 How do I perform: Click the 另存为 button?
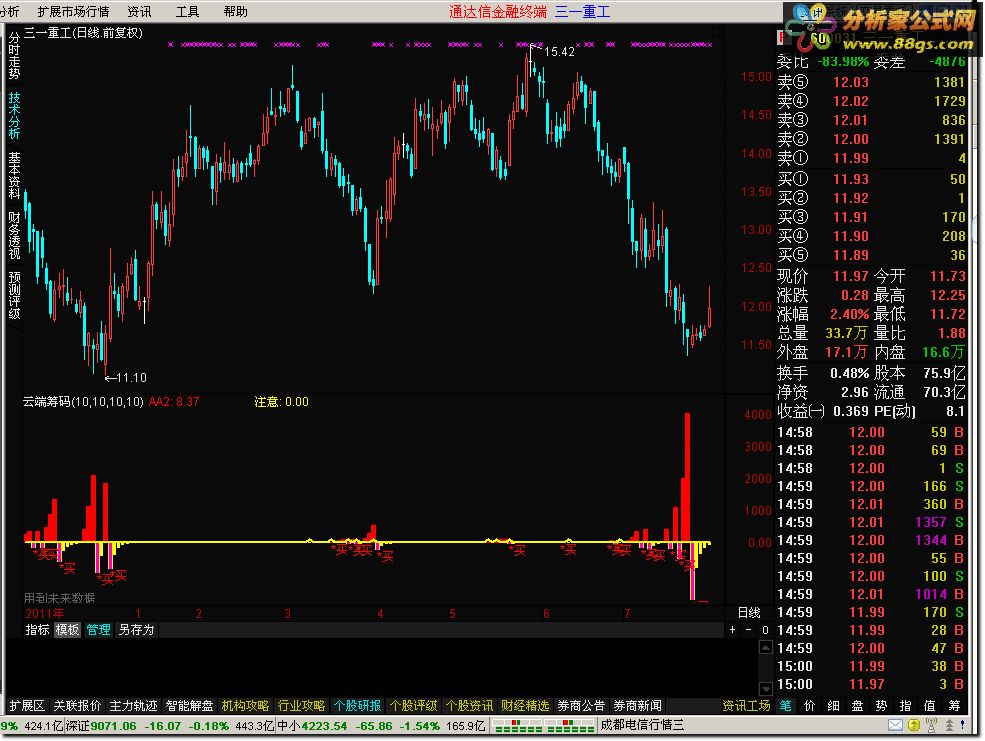point(136,630)
